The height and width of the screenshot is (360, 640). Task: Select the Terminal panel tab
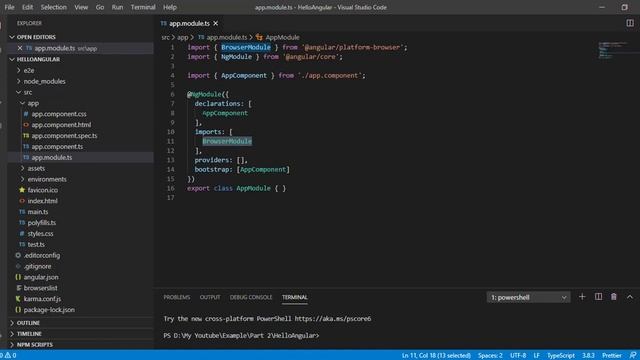(294, 297)
